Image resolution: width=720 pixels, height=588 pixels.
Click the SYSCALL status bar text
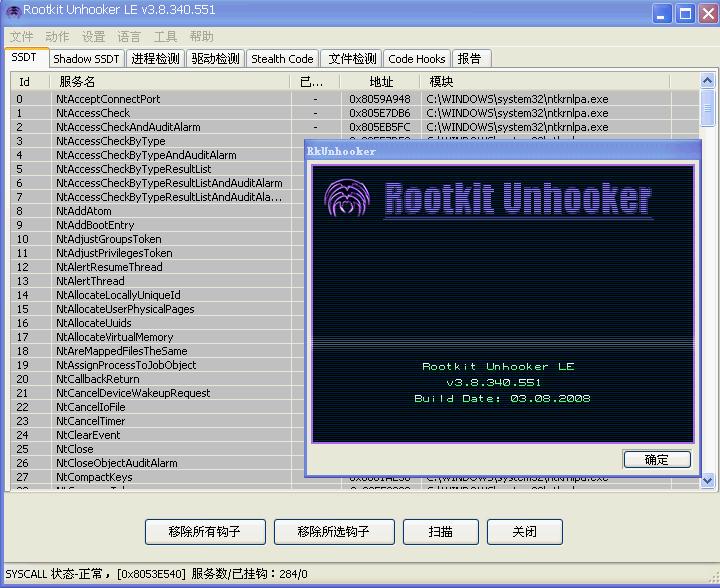(156, 574)
